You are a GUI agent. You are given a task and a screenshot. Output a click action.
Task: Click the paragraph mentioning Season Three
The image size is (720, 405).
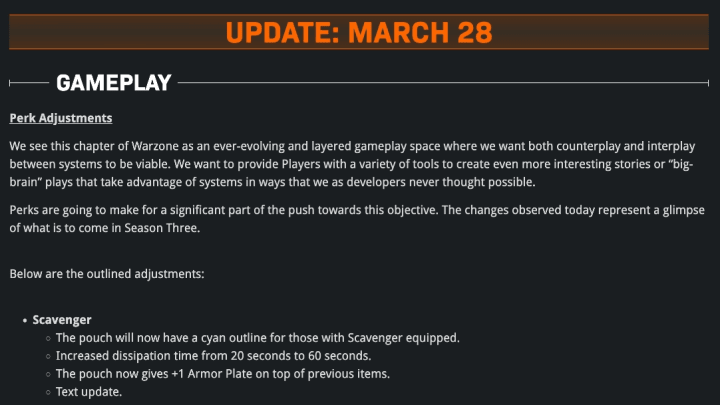click(357, 219)
